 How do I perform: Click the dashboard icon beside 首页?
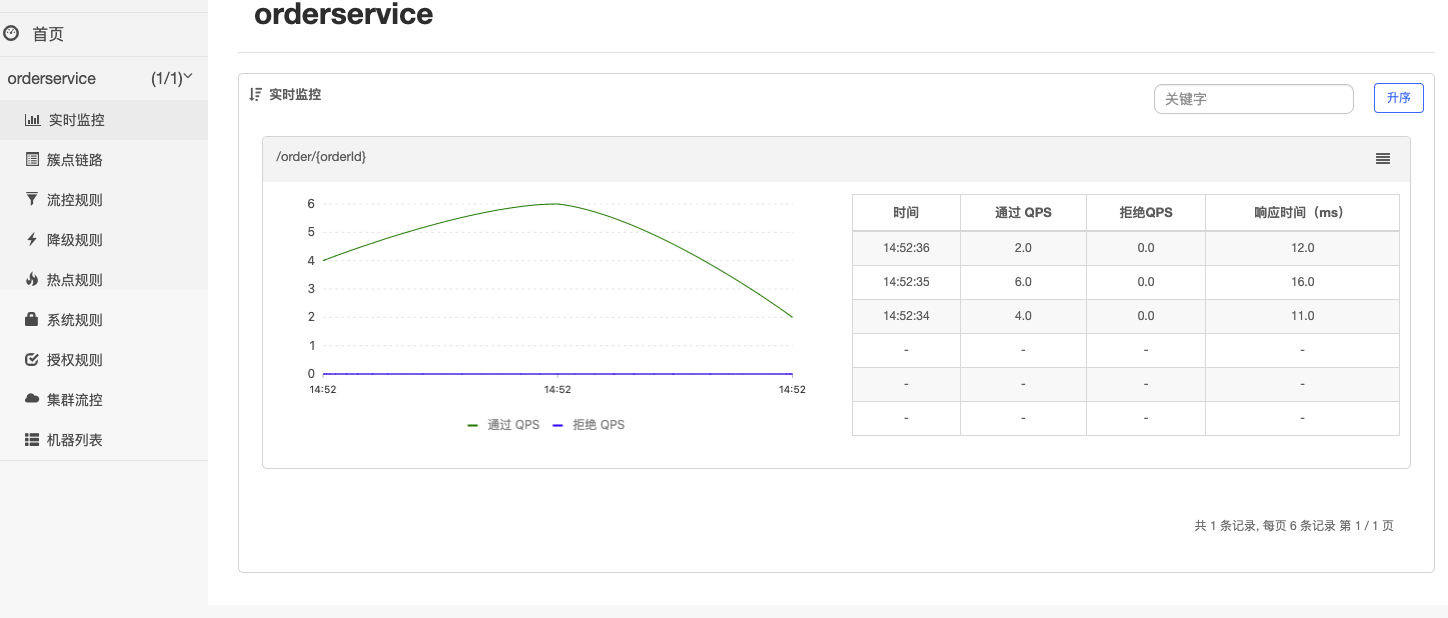pyautogui.click(x=11, y=33)
